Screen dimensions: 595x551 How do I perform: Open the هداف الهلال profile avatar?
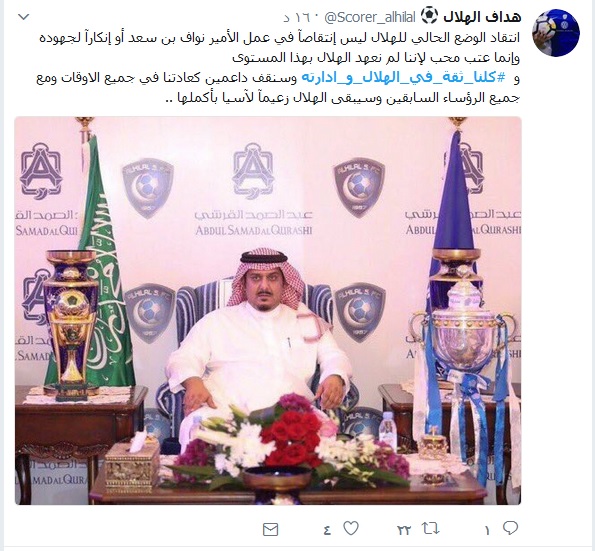click(556, 33)
